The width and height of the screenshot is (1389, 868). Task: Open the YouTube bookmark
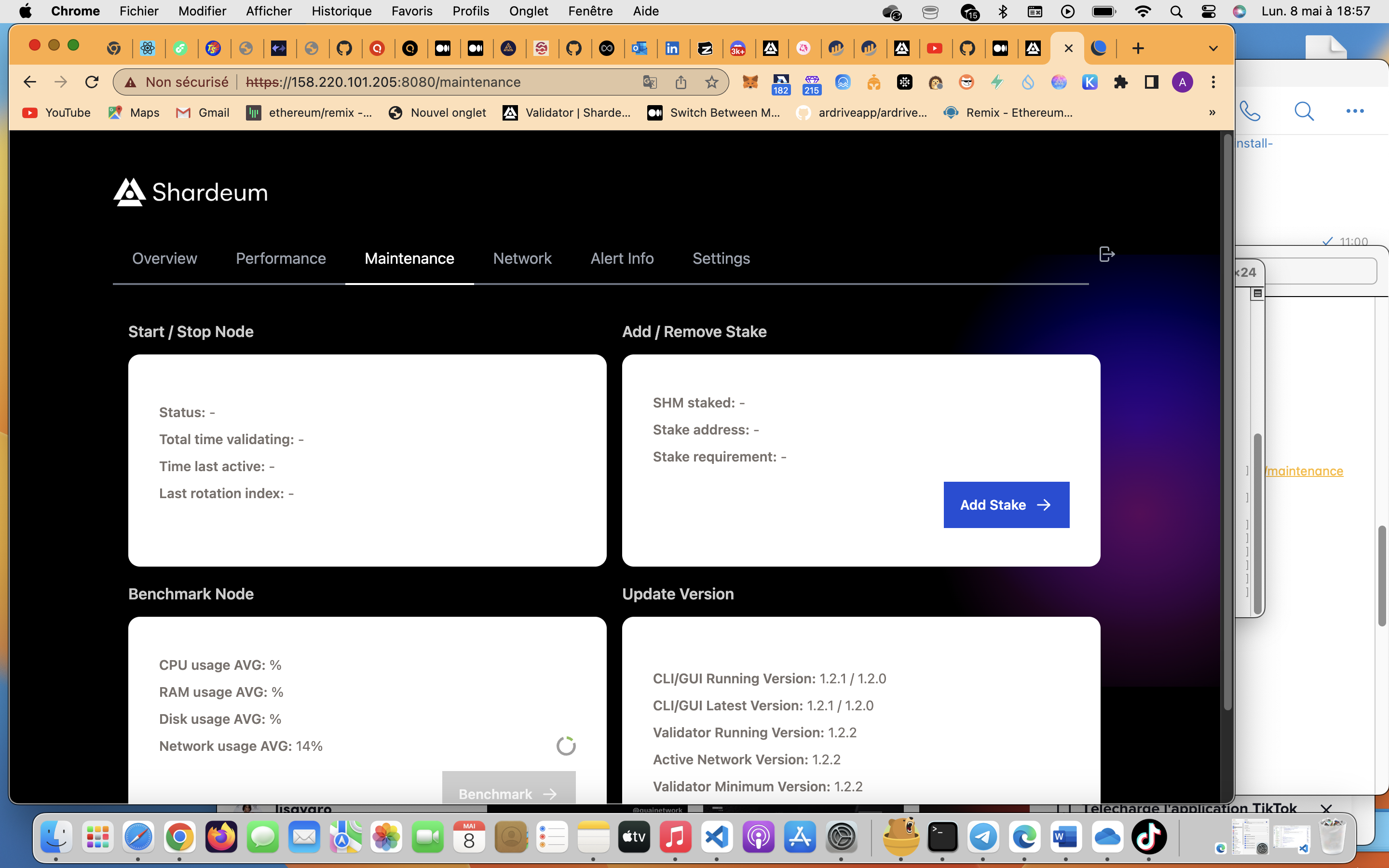[x=55, y=112]
